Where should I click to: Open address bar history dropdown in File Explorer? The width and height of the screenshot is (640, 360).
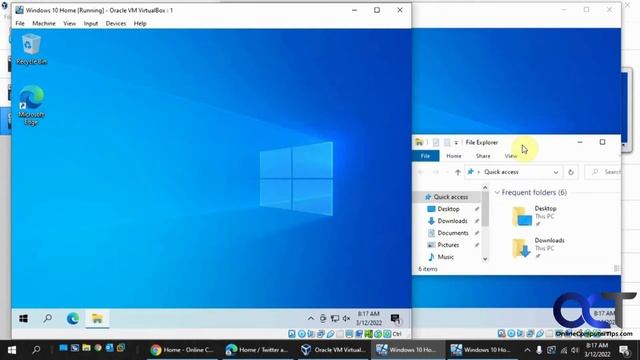click(x=556, y=172)
